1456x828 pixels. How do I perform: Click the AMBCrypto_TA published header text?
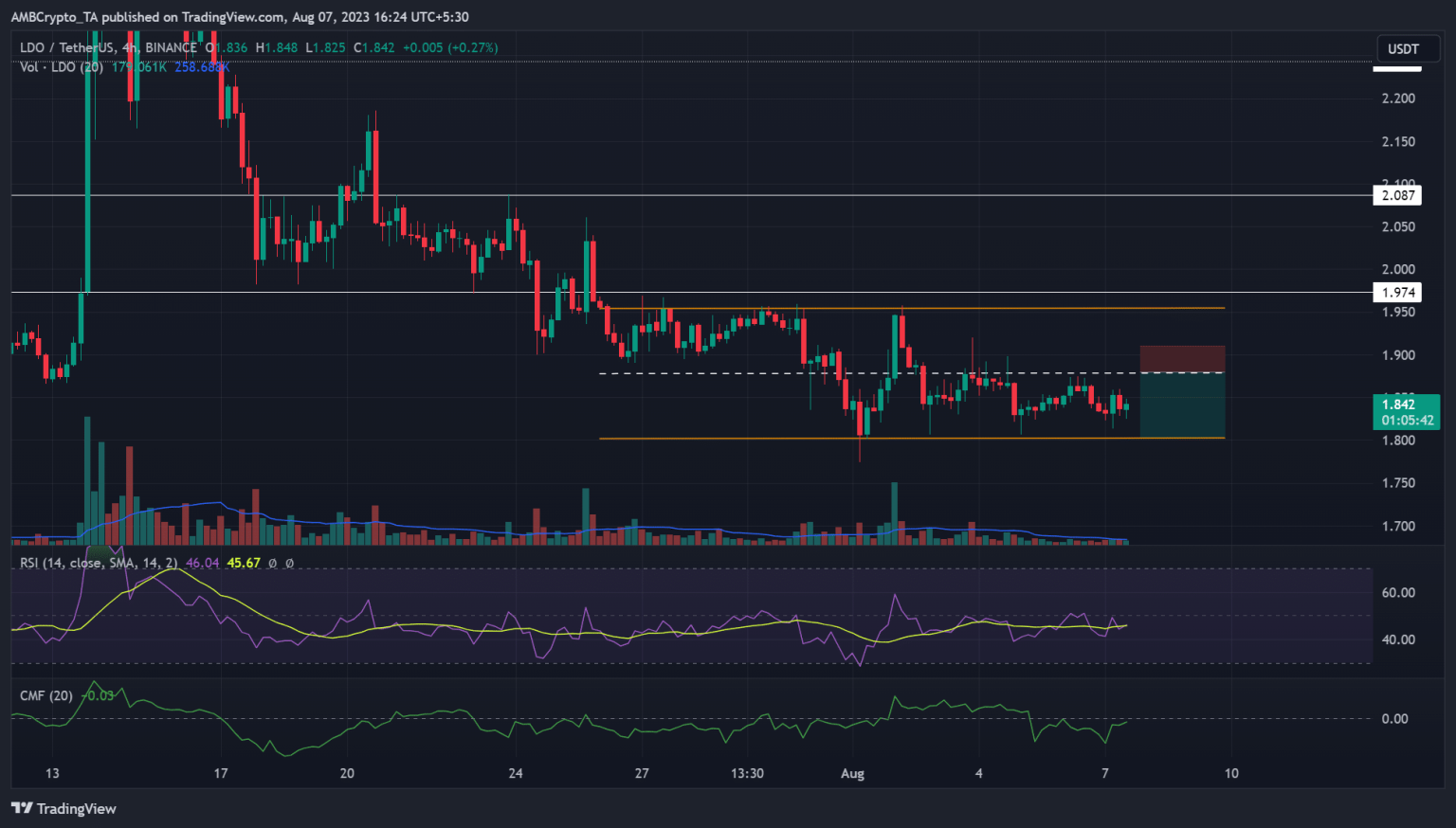point(240,16)
